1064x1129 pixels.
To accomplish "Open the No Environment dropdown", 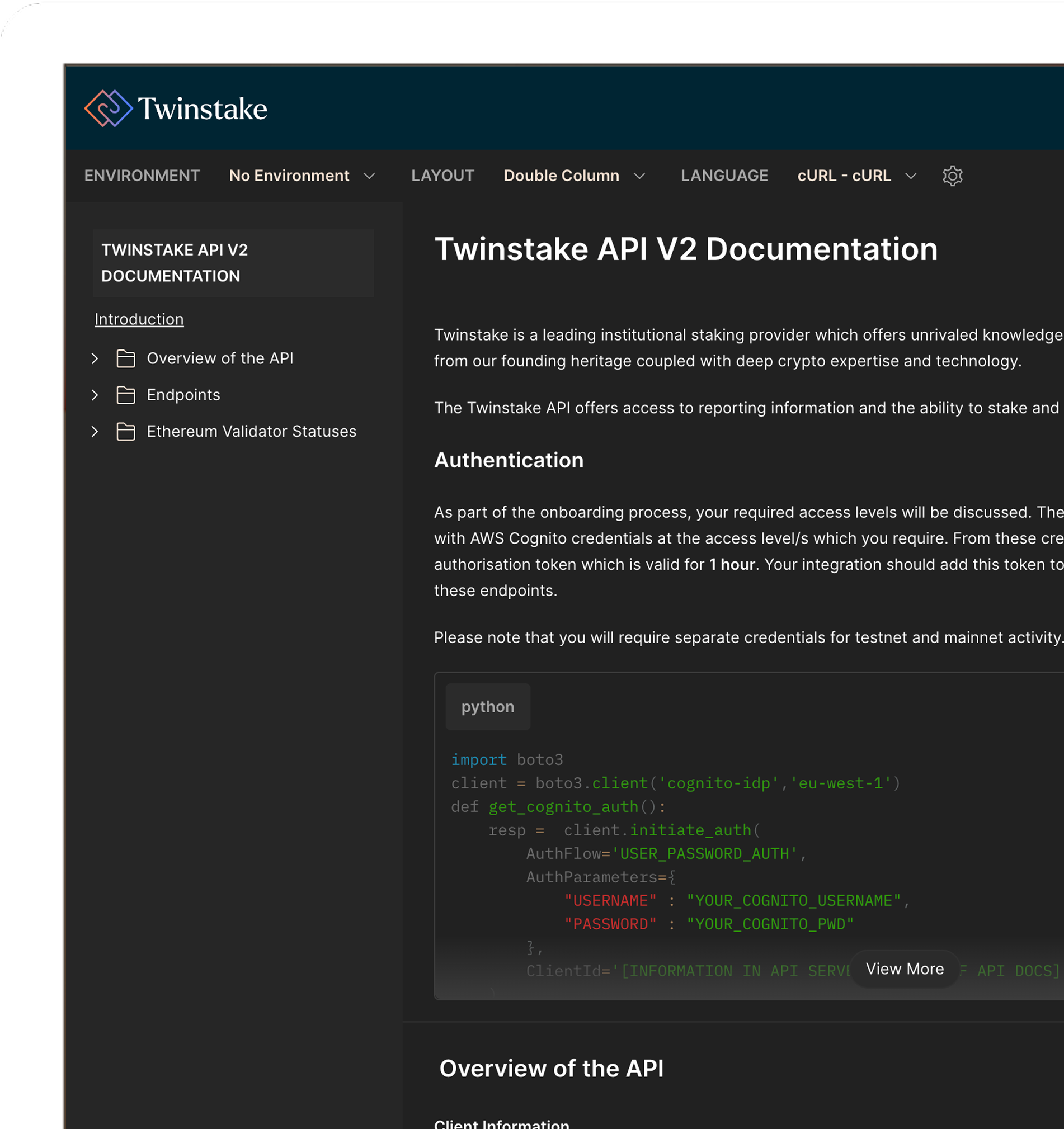I will click(302, 176).
